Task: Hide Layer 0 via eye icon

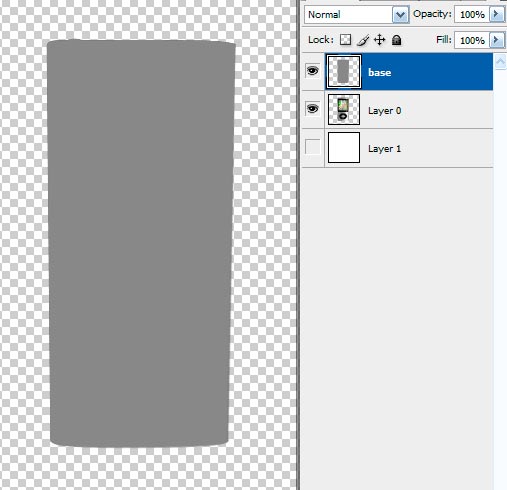Action: [312, 109]
